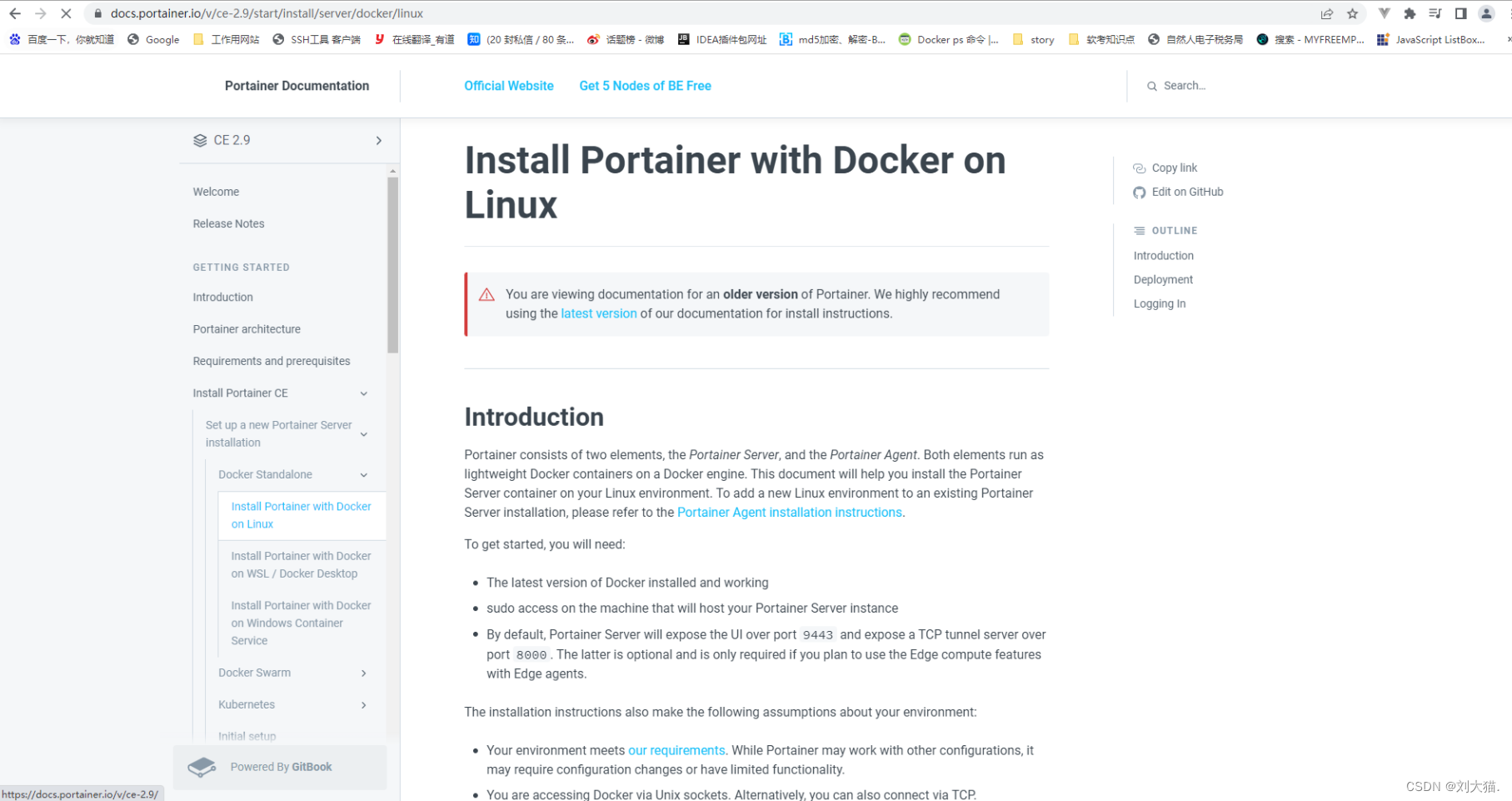Viewport: 1512px width, 801px height.
Task: Follow the latest version link in warning
Action: point(599,313)
